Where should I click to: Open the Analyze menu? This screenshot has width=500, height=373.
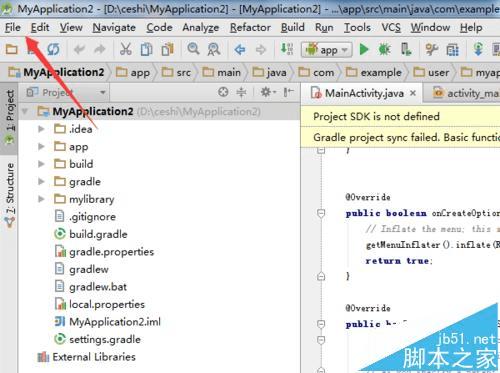point(201,27)
